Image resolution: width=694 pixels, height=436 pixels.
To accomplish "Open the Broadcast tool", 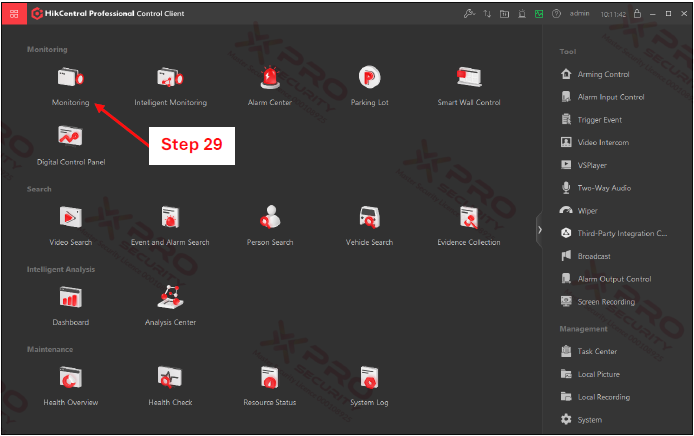I will [x=586, y=256].
